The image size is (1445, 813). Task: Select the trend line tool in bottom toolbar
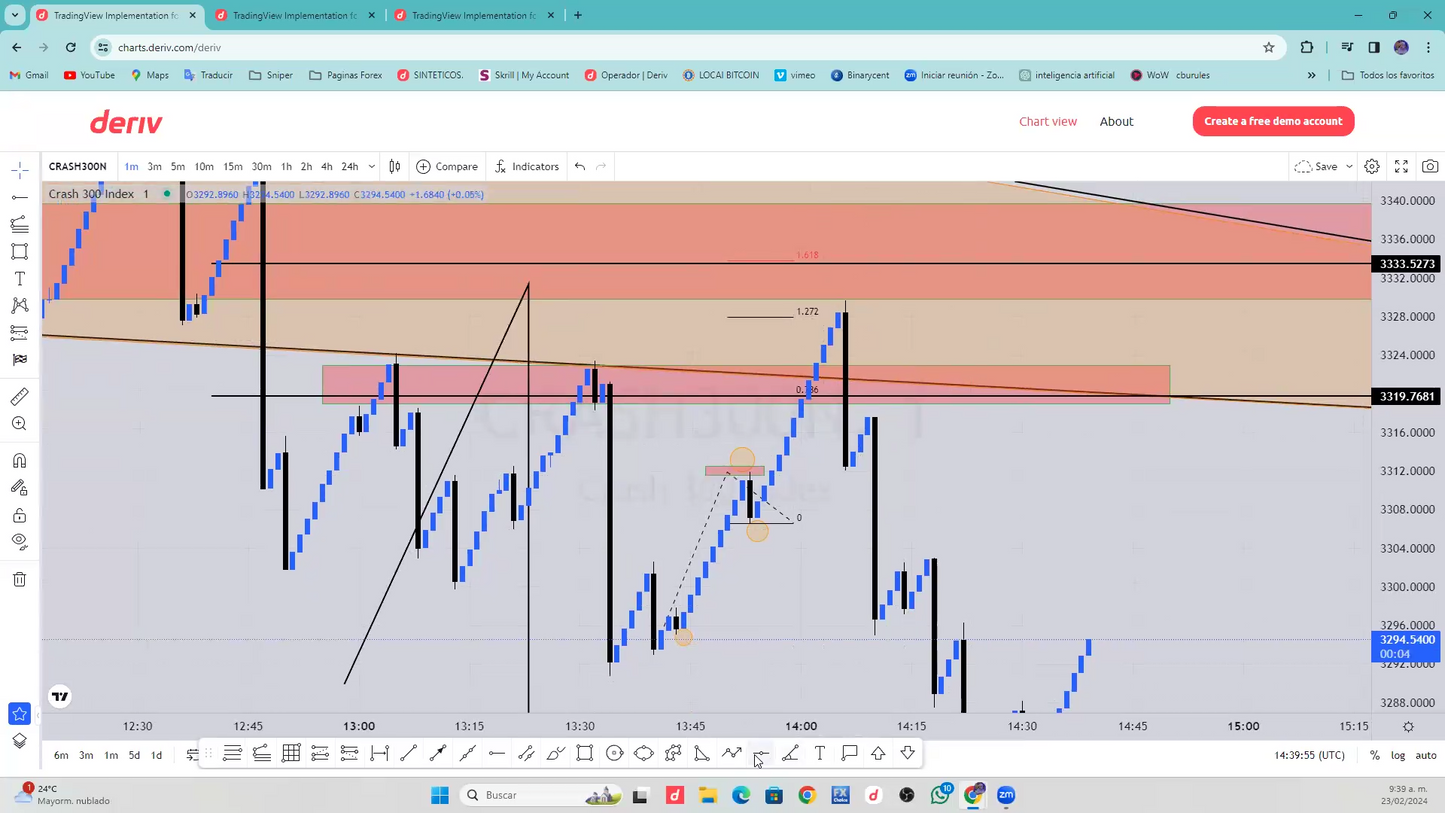[x=408, y=753]
